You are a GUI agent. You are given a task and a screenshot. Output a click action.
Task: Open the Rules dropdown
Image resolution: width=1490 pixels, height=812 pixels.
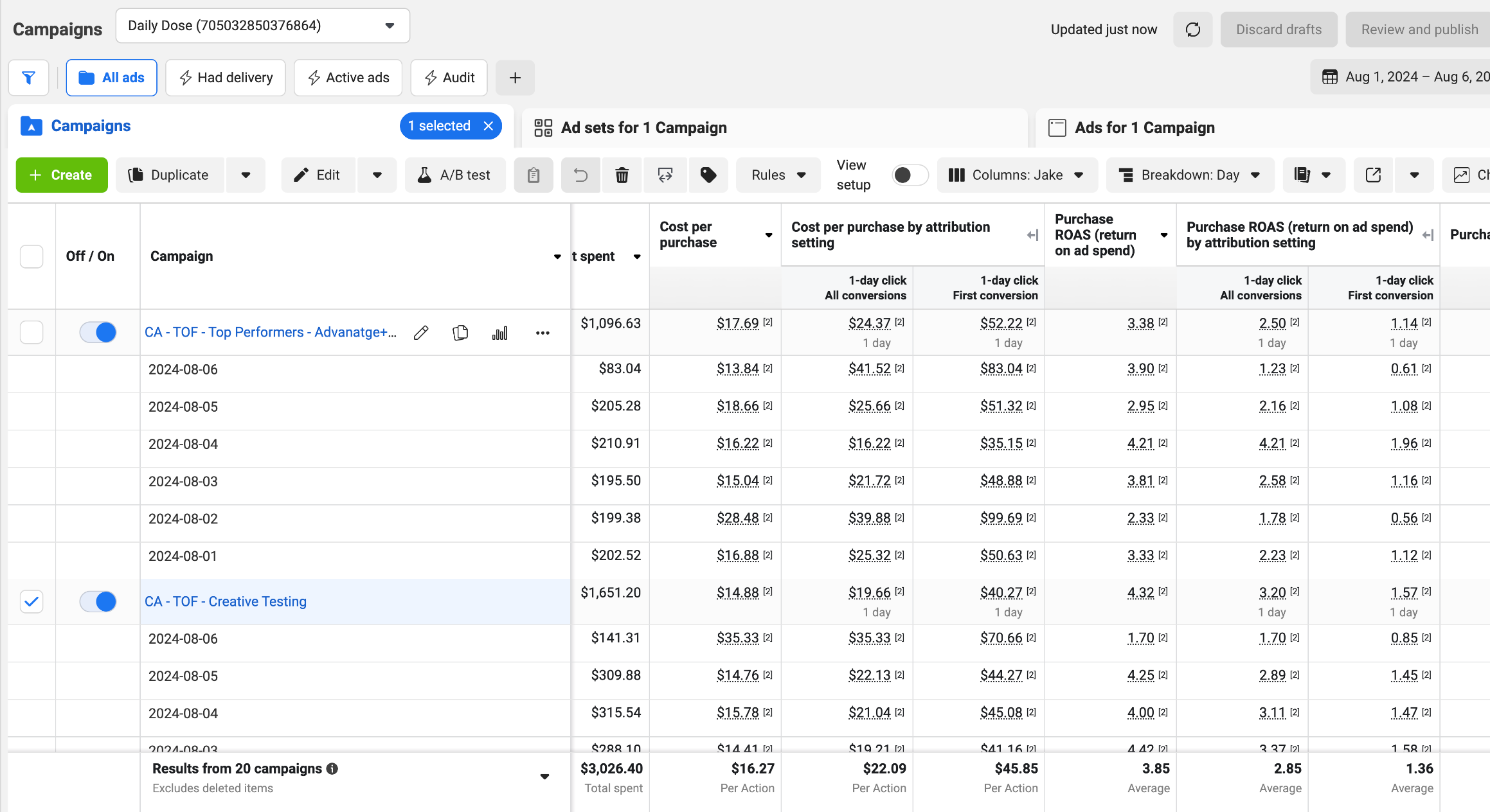click(778, 175)
